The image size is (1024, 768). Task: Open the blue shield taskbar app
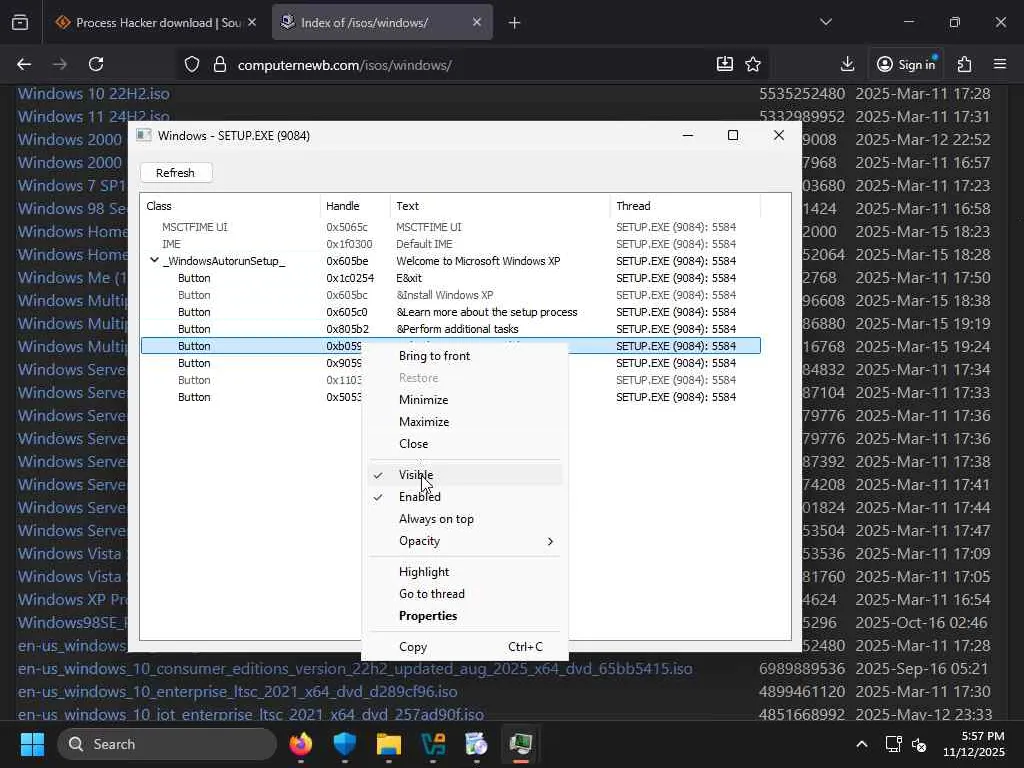pyautogui.click(x=345, y=744)
